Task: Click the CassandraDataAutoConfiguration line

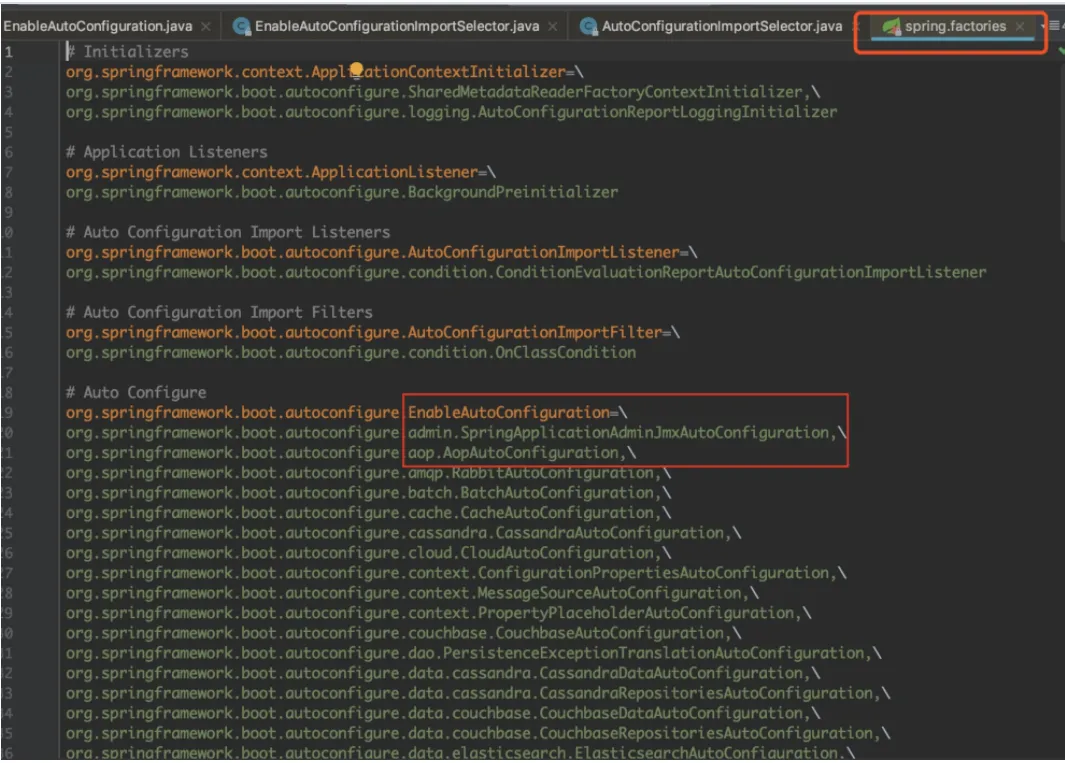Action: [x=443, y=673]
